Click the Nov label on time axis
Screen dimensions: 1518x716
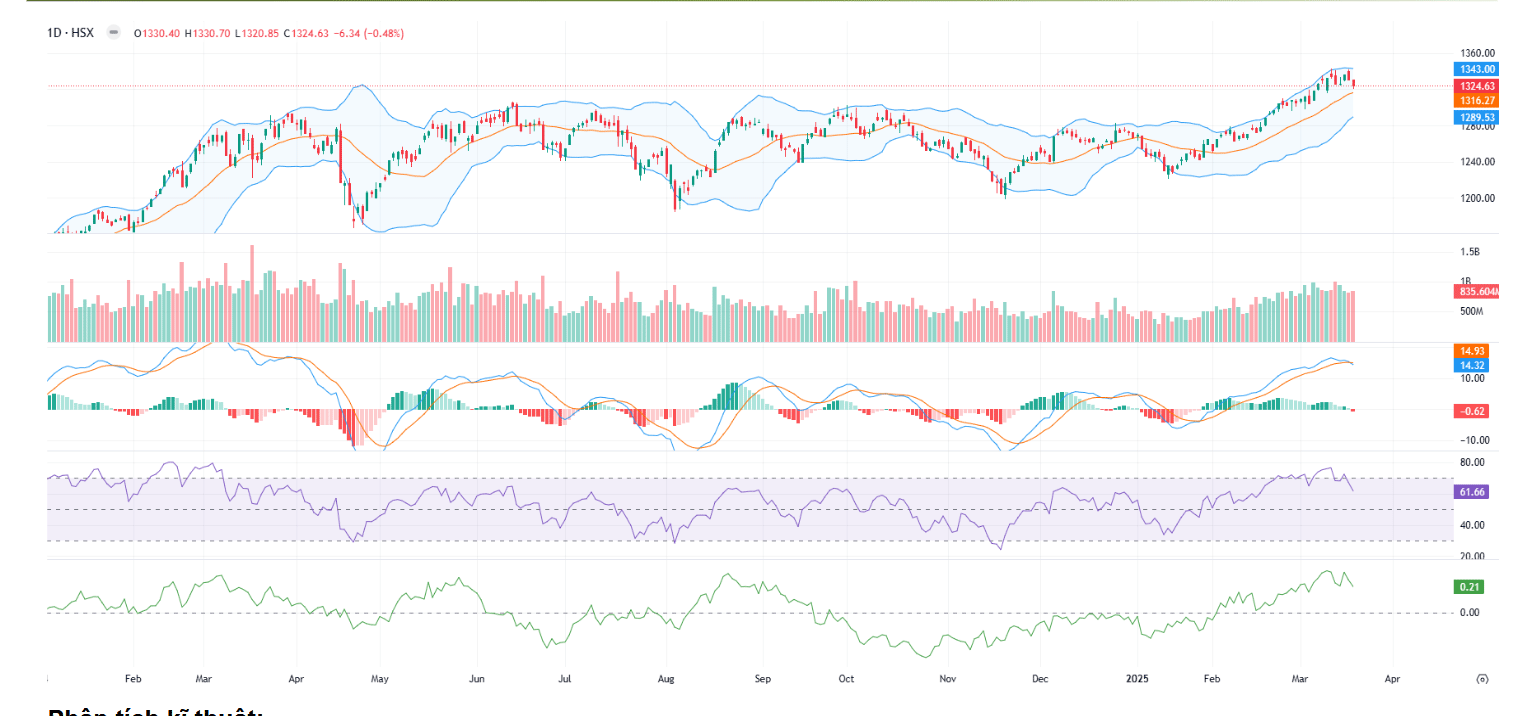949,679
